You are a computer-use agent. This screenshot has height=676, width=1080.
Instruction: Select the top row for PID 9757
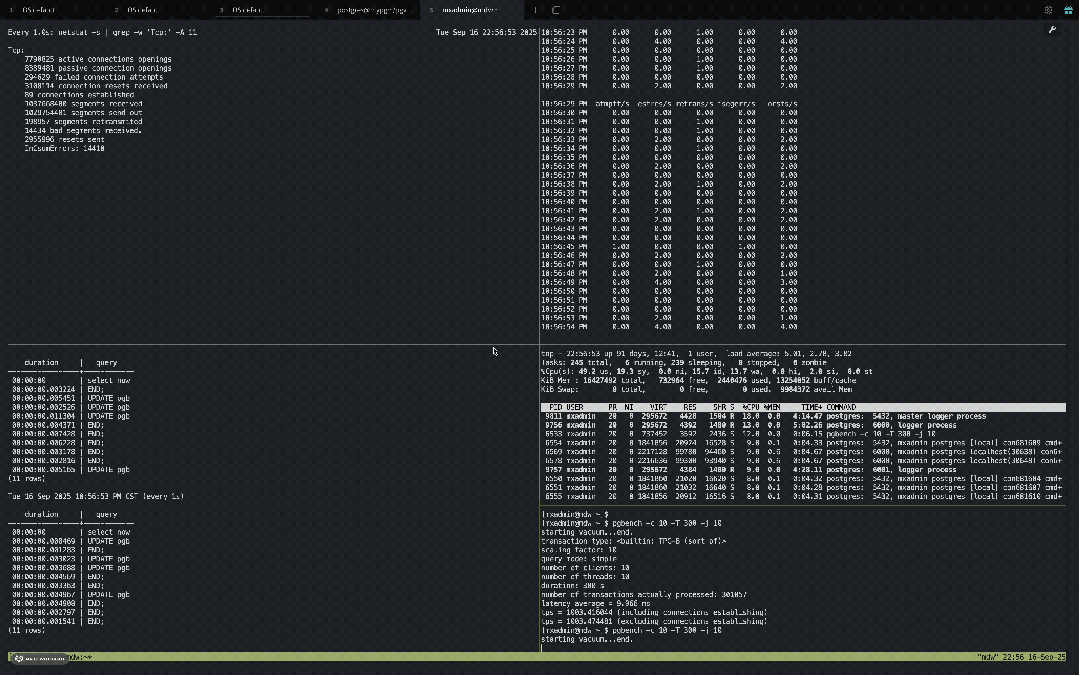(x=803, y=470)
